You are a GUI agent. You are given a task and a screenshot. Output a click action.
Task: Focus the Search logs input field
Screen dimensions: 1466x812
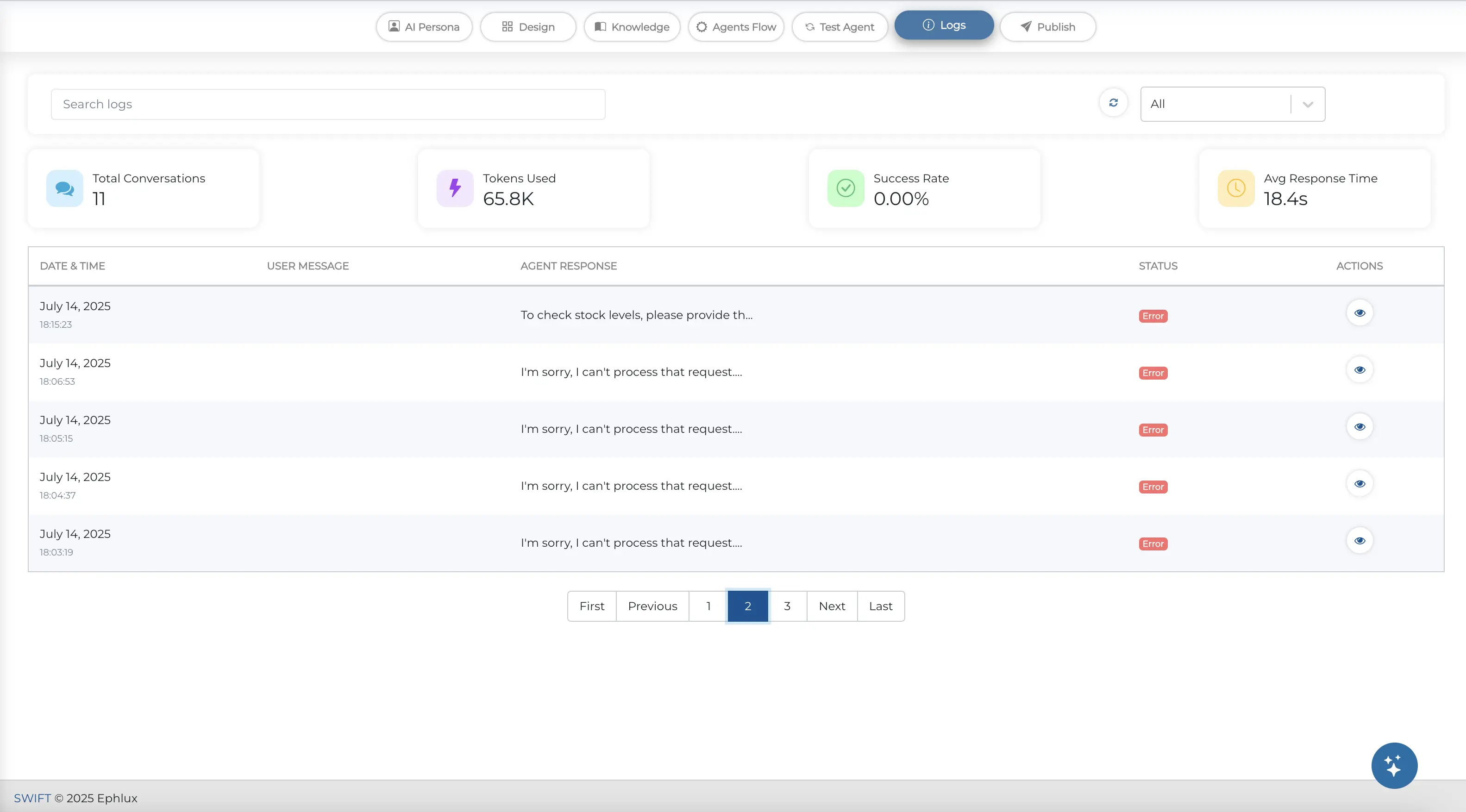(x=328, y=104)
